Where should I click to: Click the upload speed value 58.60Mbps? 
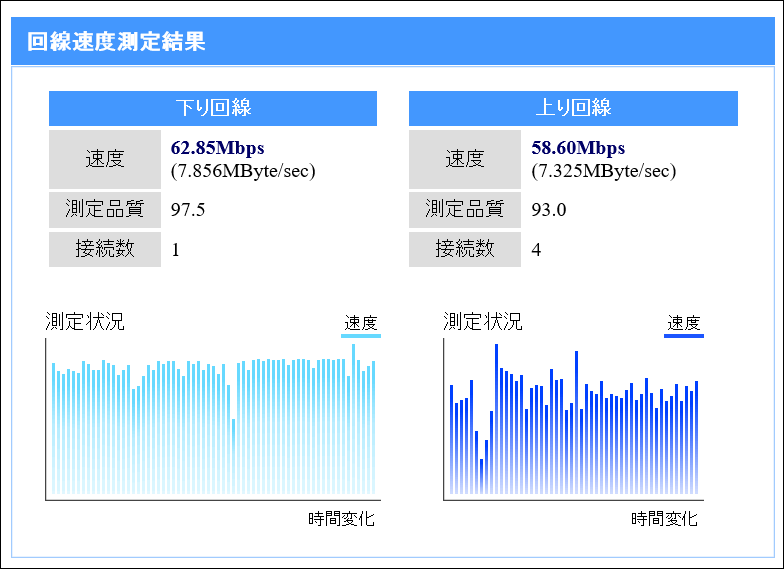pos(578,149)
